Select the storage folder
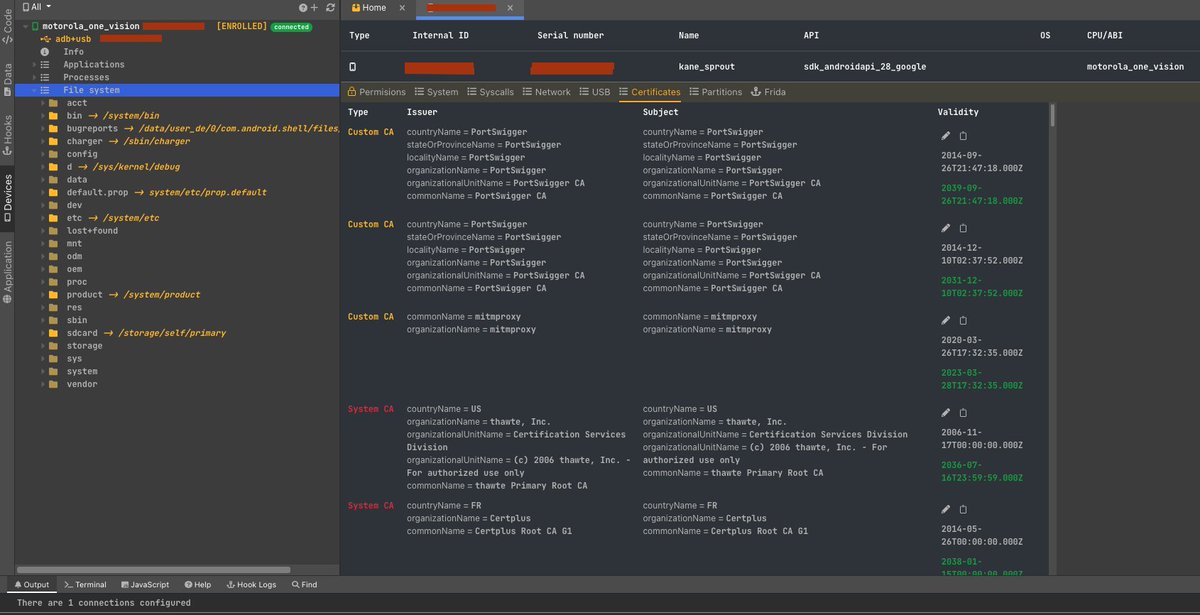1200x615 pixels. pos(85,346)
